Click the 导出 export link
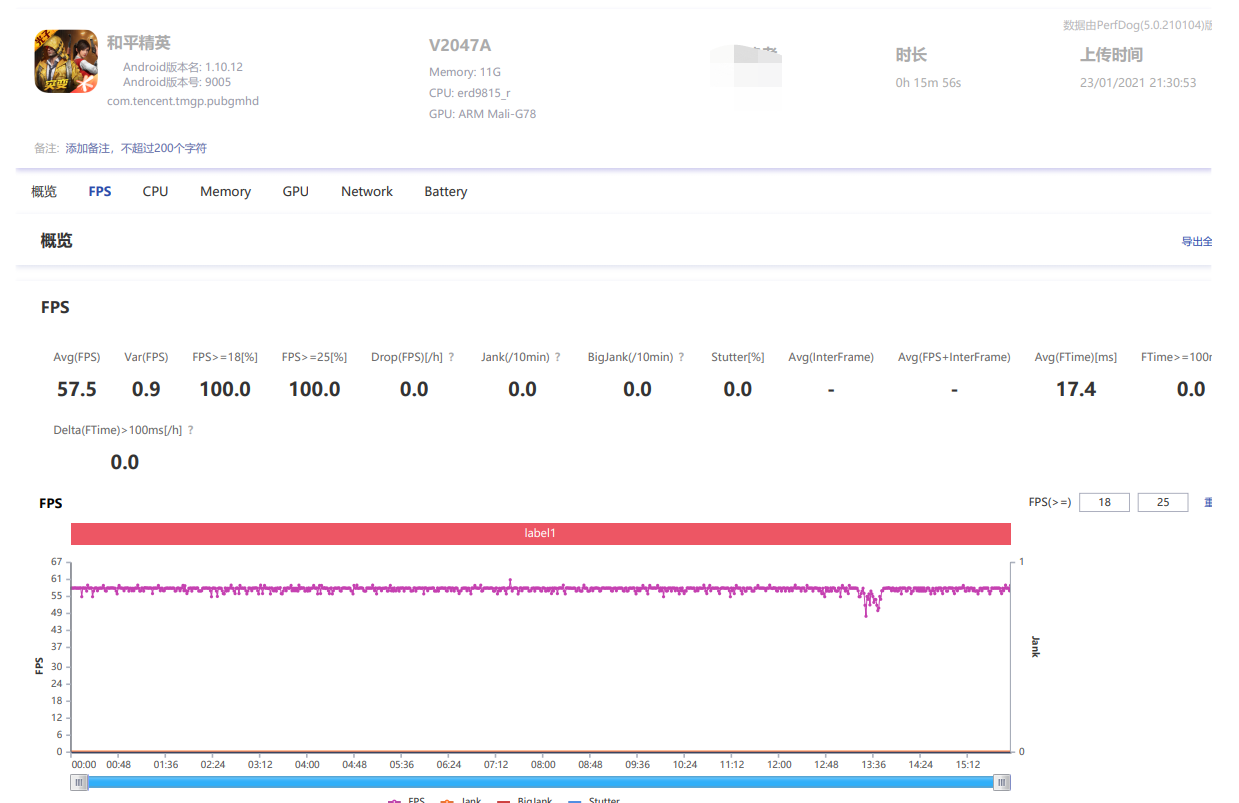 pyautogui.click(x=1197, y=241)
